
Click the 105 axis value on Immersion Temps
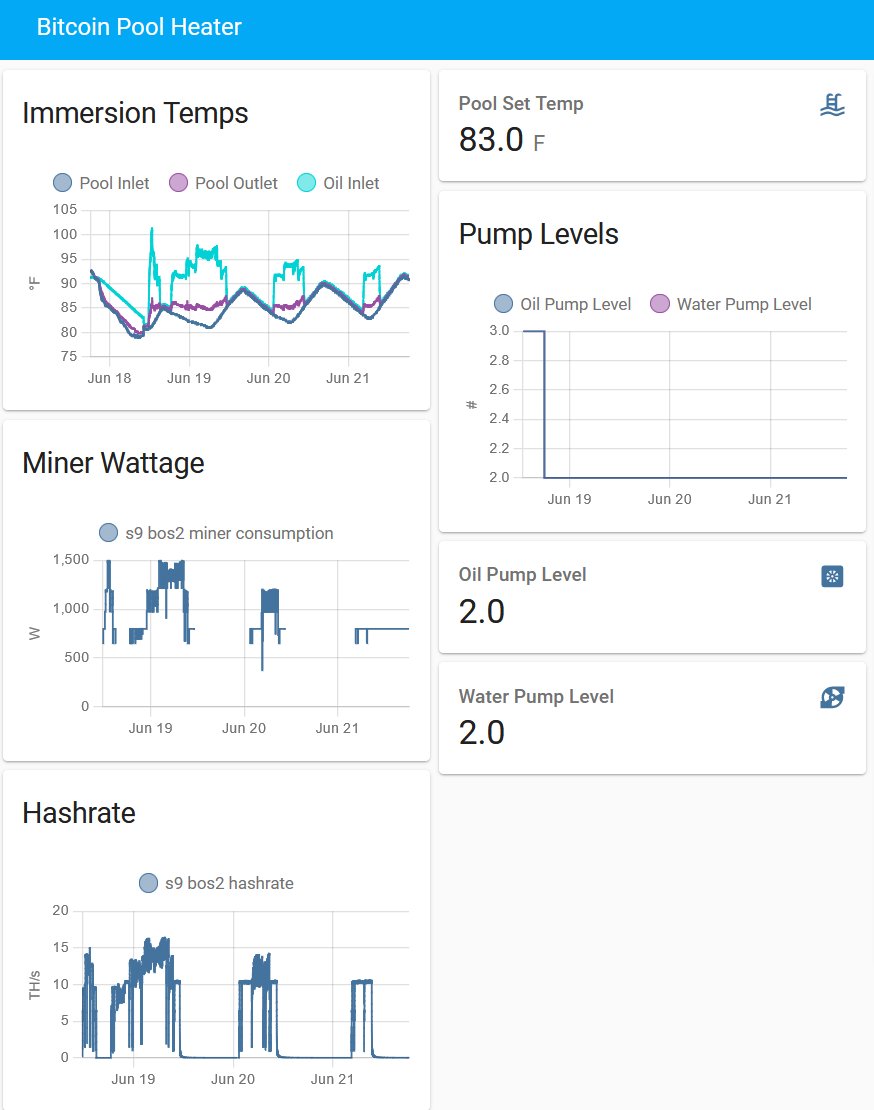(x=65, y=210)
